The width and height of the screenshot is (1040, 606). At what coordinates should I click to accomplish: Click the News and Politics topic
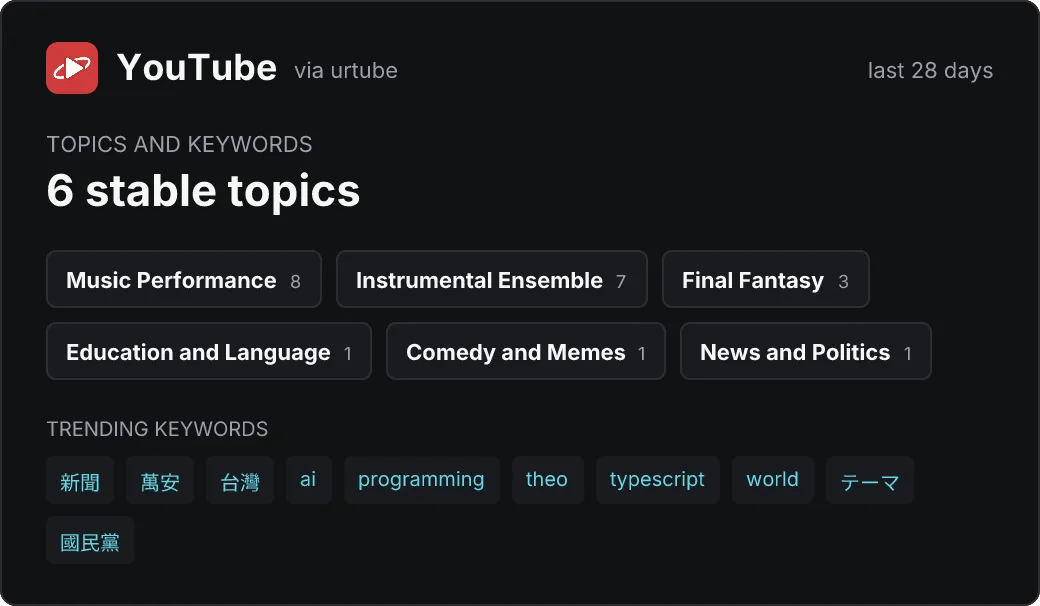[x=806, y=351]
